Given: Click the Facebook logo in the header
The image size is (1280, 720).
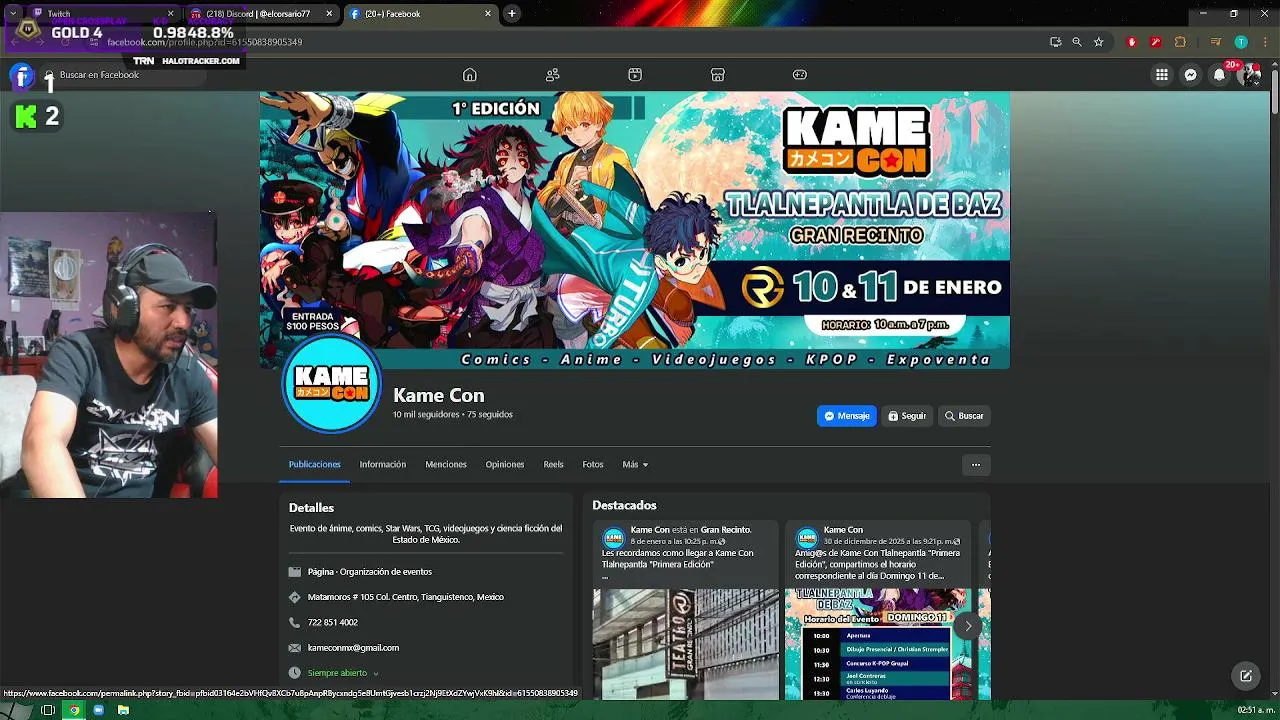Looking at the screenshot, I should click(x=21, y=75).
